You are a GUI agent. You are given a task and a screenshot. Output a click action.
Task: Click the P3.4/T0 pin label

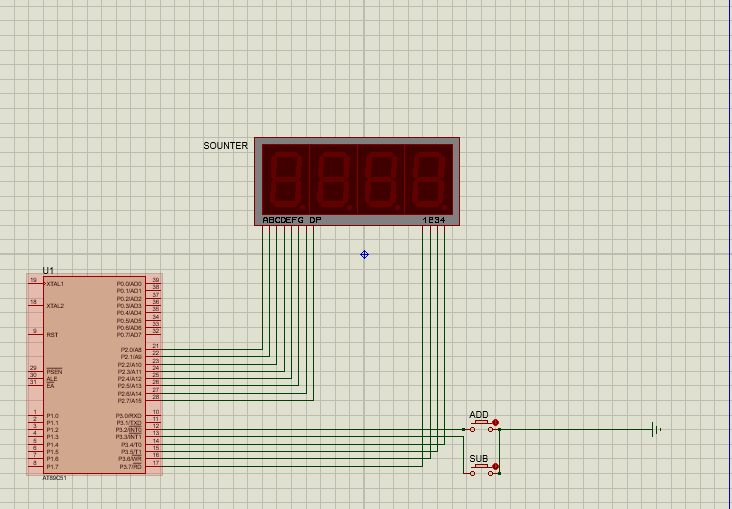pyautogui.click(x=131, y=445)
